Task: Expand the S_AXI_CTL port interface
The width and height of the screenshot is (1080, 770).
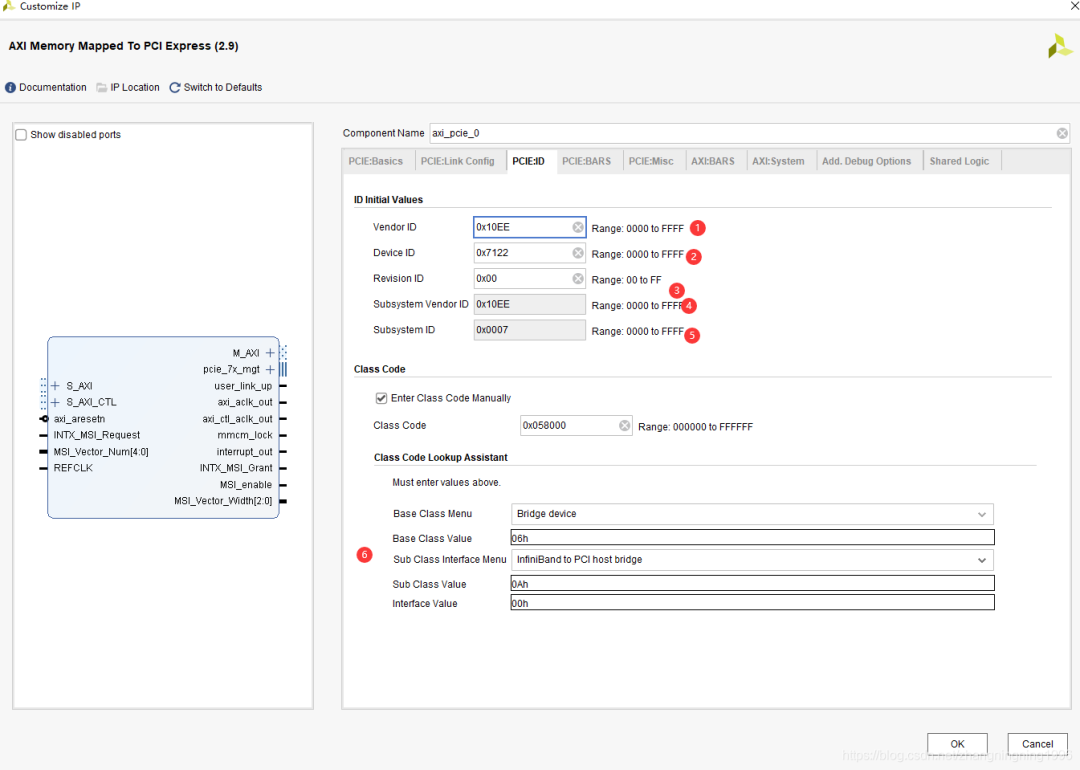Action: (56, 402)
